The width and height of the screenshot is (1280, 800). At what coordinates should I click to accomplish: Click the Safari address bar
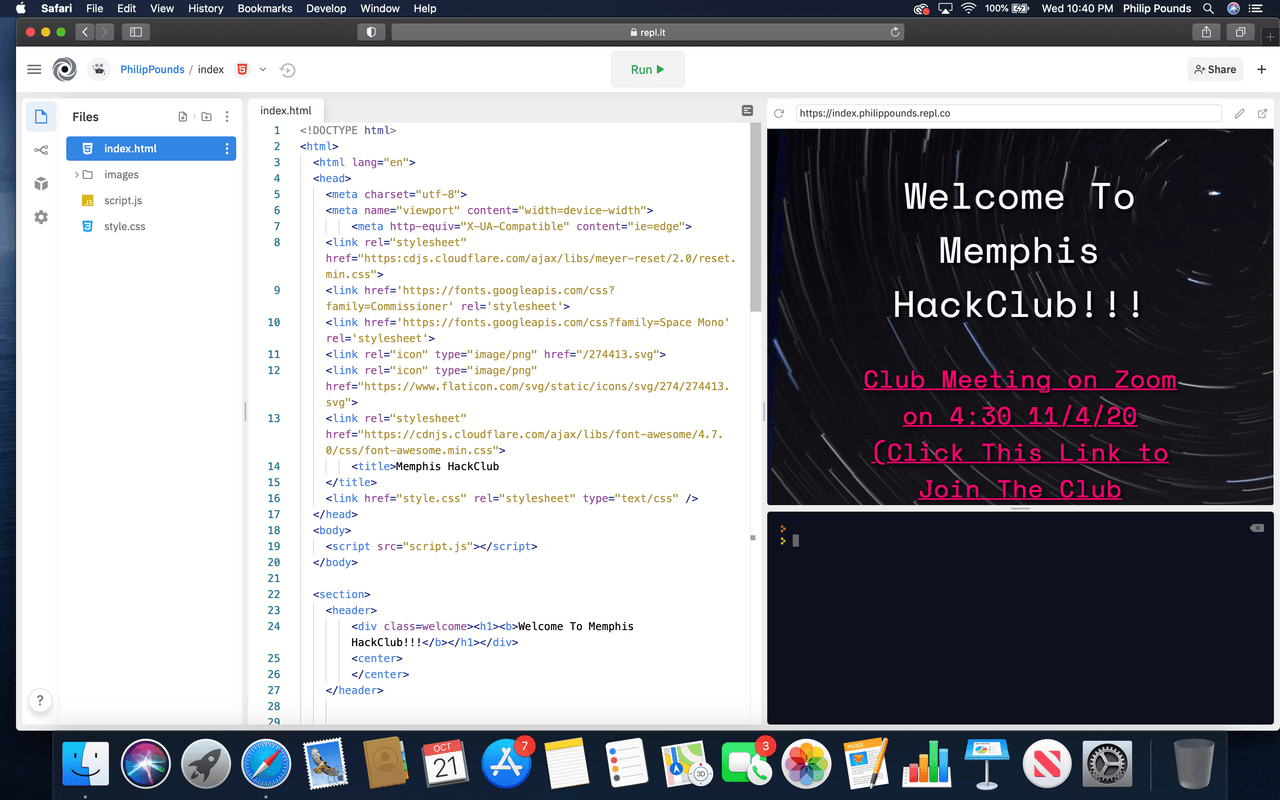pyautogui.click(x=648, y=32)
